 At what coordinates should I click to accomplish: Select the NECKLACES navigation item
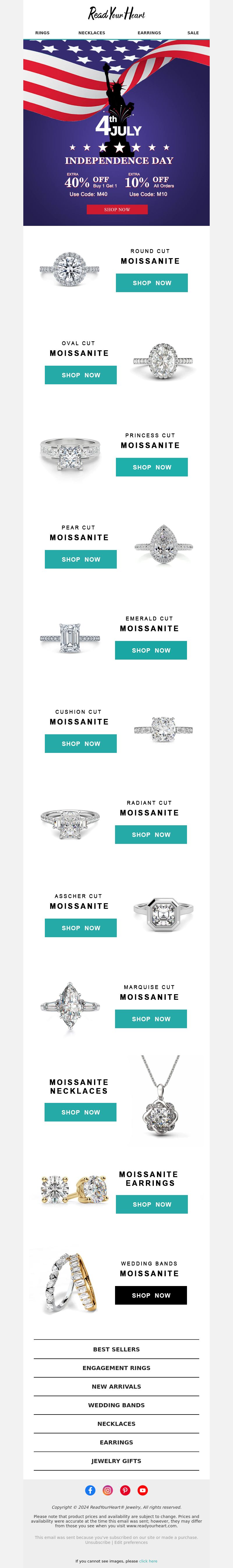coord(91,33)
